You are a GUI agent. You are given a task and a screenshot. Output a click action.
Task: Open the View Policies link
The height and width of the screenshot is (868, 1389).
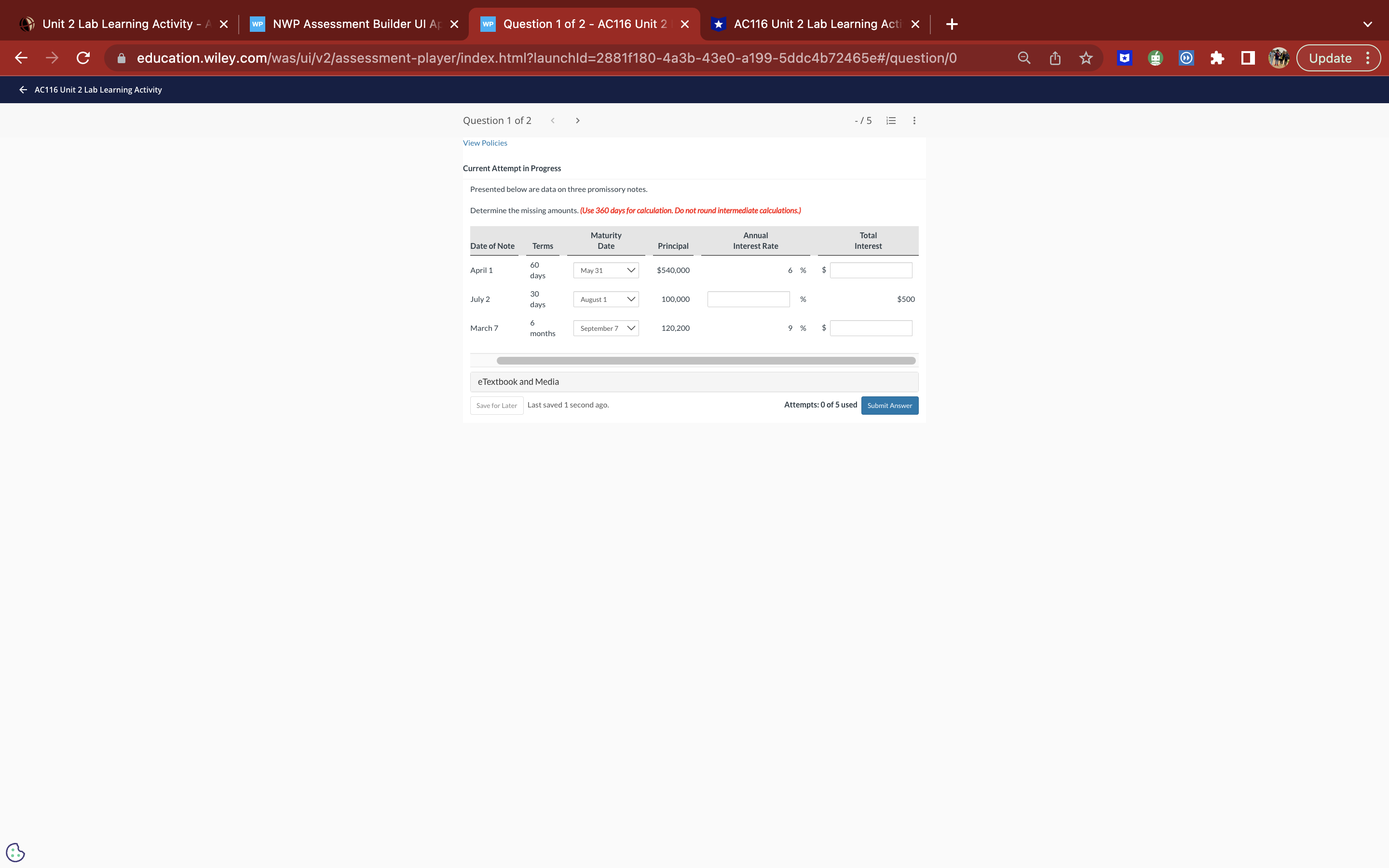pos(485,143)
